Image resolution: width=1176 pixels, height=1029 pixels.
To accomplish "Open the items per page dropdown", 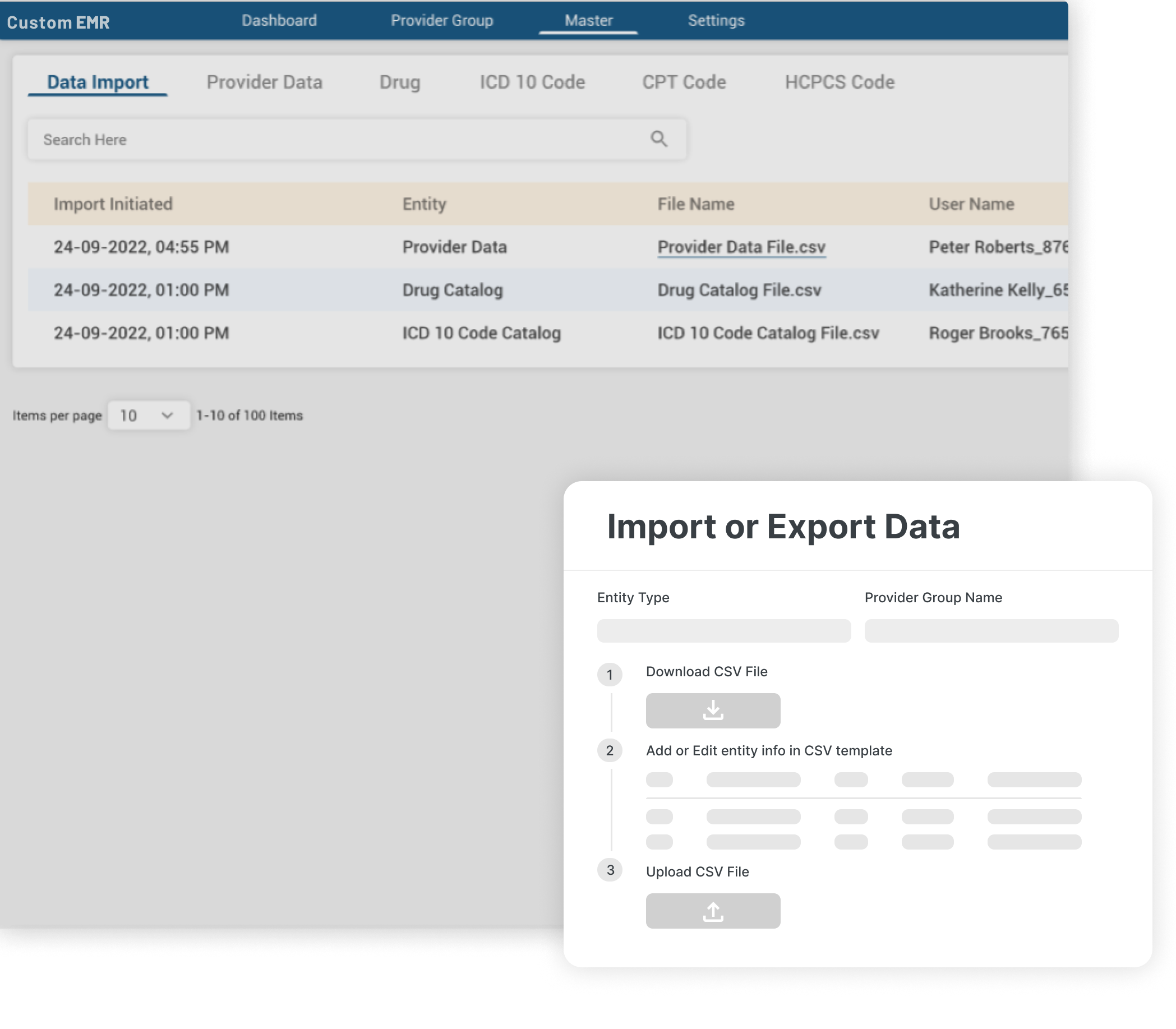I will tap(149, 415).
